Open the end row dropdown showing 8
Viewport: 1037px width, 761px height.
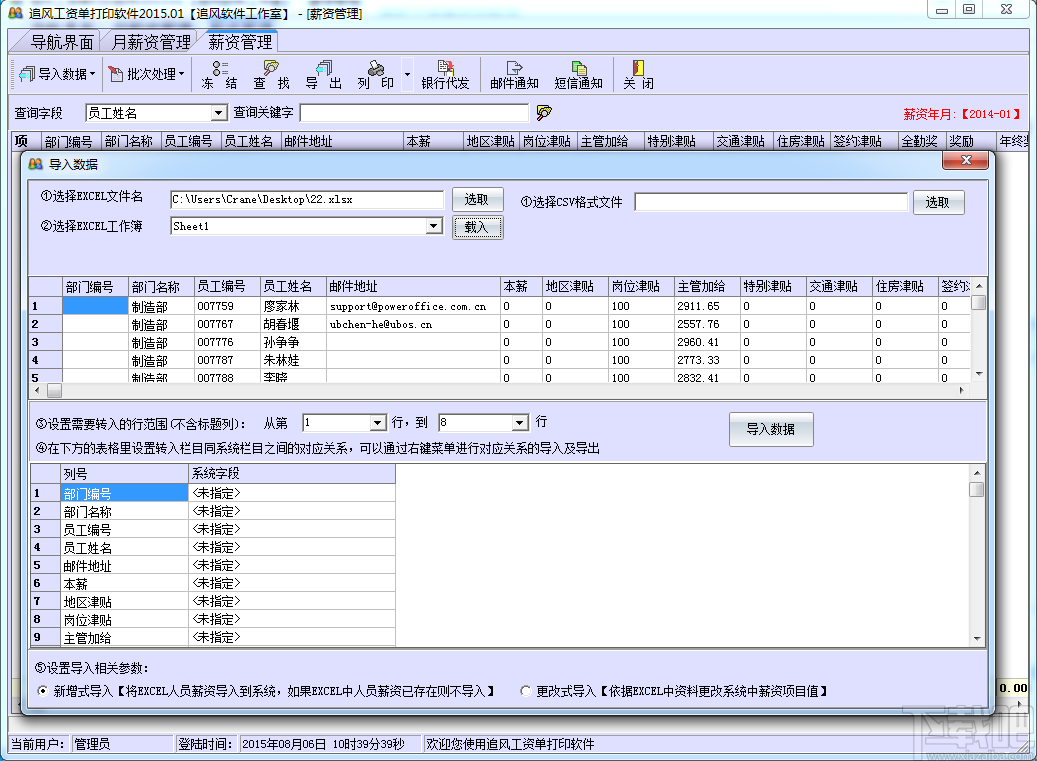(519, 423)
